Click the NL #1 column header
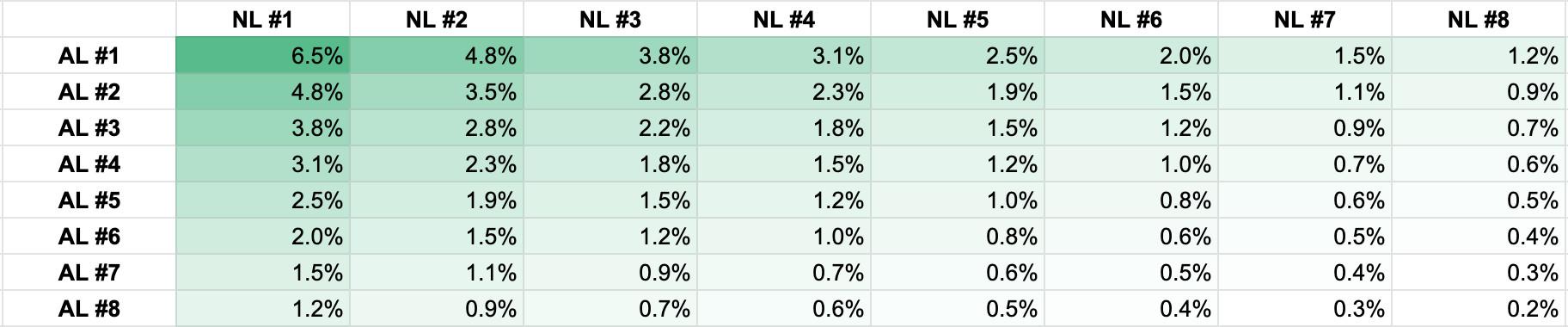1568x327 pixels. point(263,19)
